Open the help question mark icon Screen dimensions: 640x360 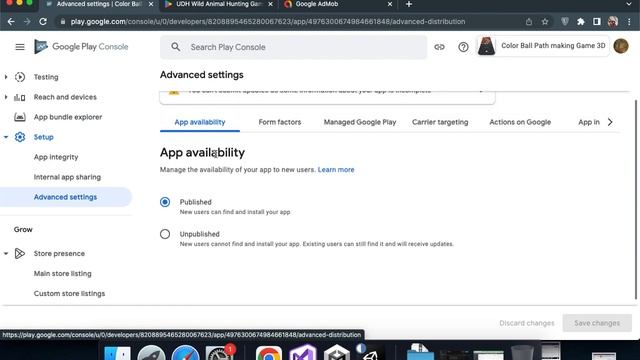tap(463, 47)
